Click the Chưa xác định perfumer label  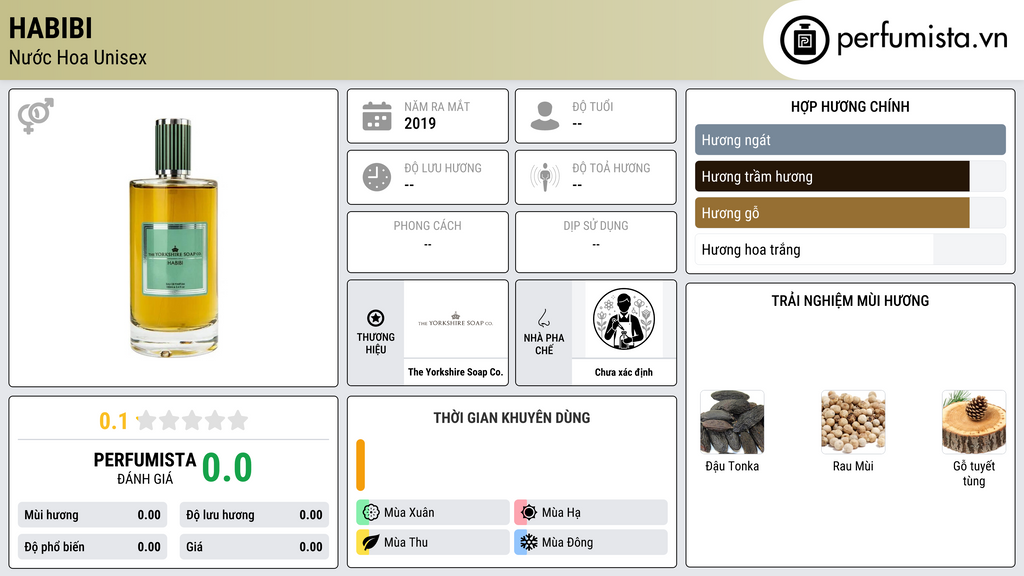tap(624, 372)
